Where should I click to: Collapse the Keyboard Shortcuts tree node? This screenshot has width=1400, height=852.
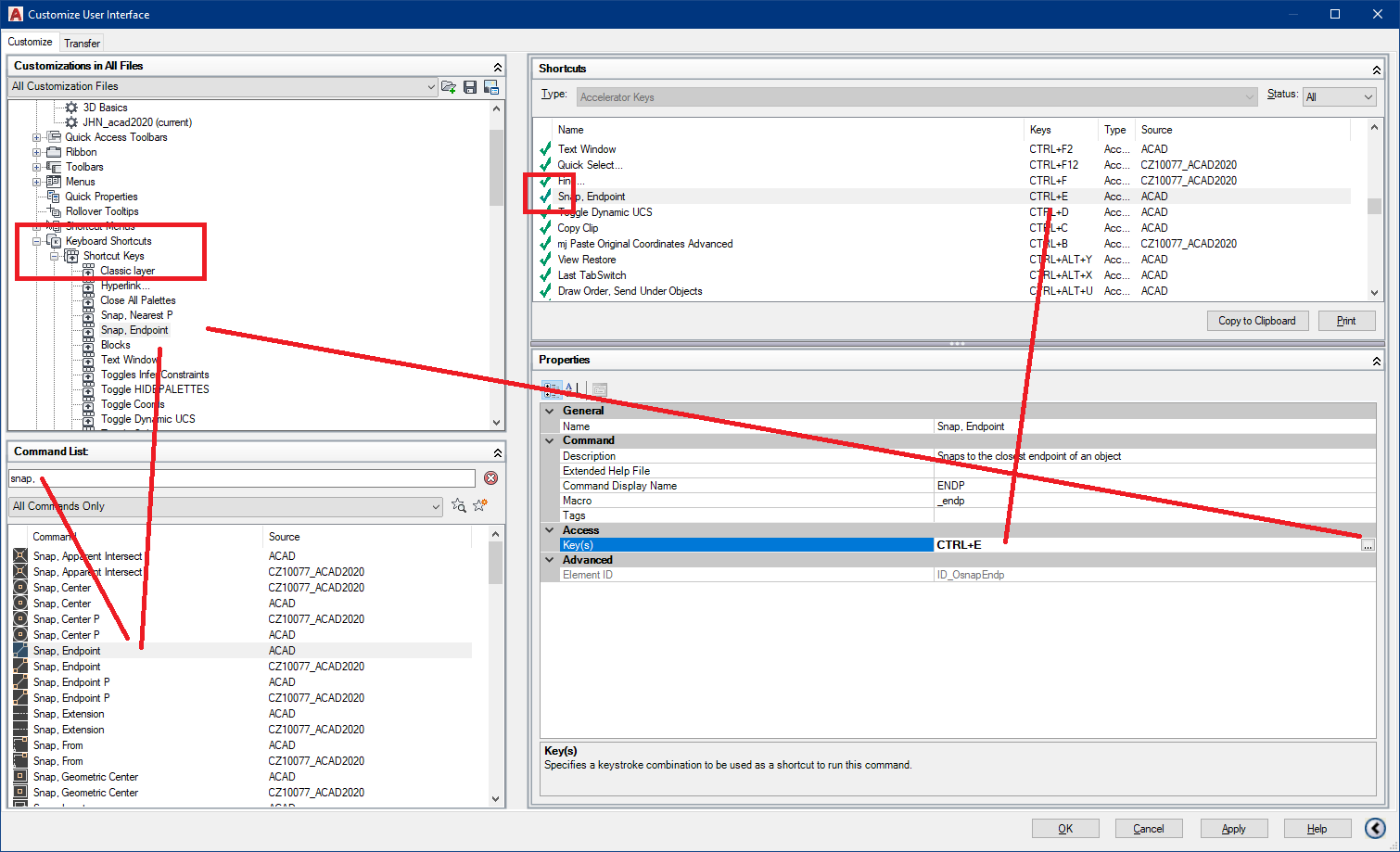[35, 240]
